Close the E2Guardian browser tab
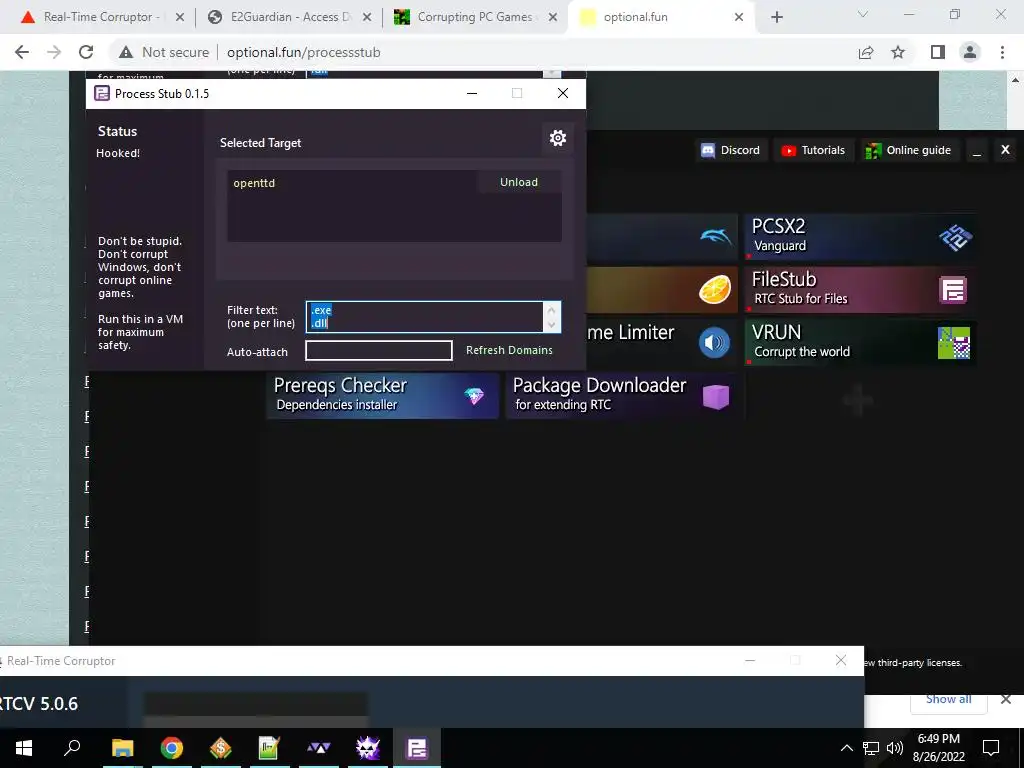 [367, 18]
